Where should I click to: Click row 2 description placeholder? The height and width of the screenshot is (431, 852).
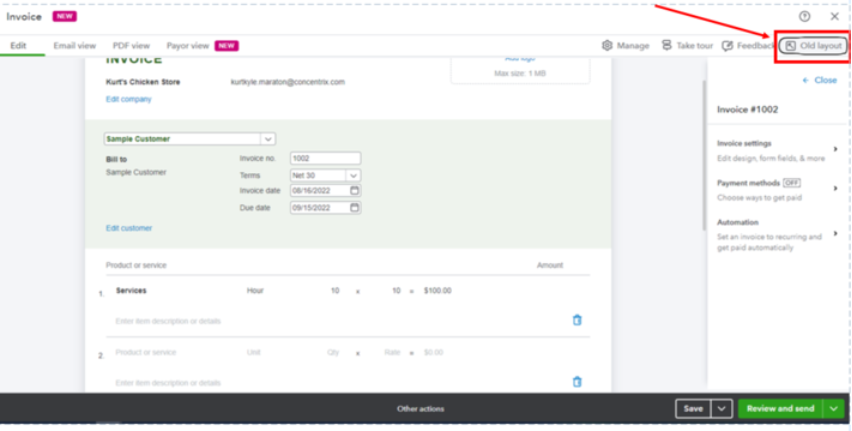coord(168,383)
